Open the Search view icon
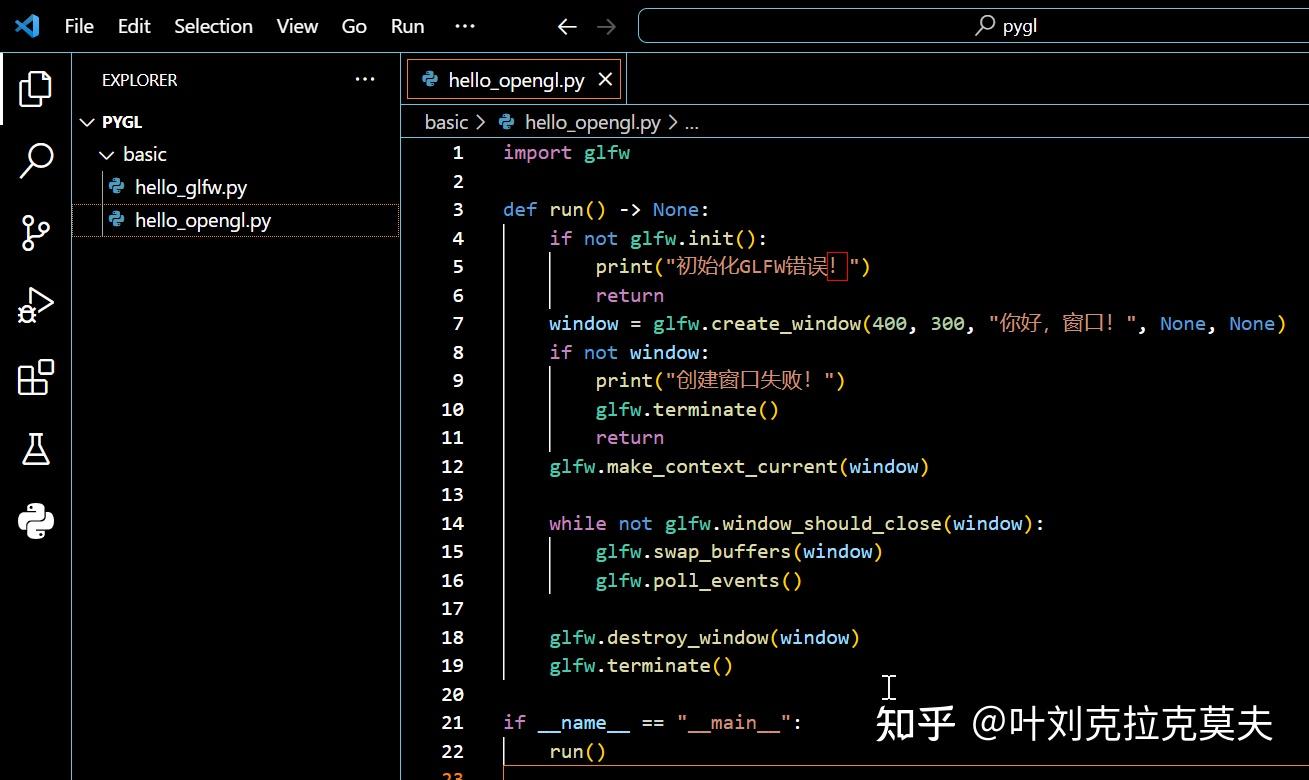Image resolution: width=1309 pixels, height=780 pixels. (35, 160)
